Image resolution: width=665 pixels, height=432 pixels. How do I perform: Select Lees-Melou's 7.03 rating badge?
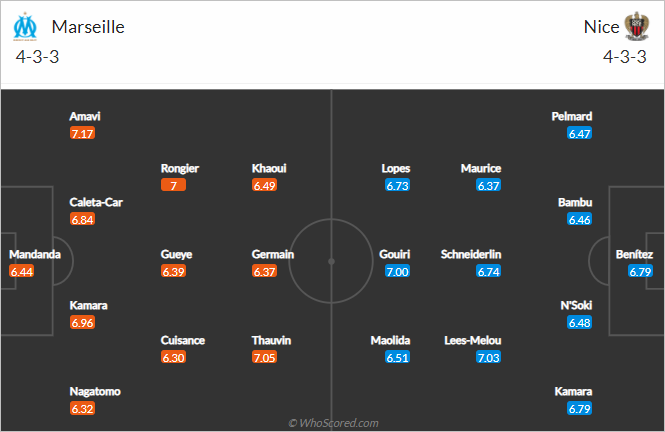click(489, 357)
